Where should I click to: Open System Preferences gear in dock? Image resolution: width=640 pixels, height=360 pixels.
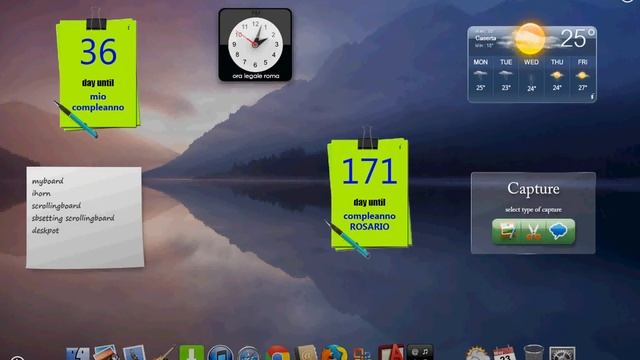(562, 353)
